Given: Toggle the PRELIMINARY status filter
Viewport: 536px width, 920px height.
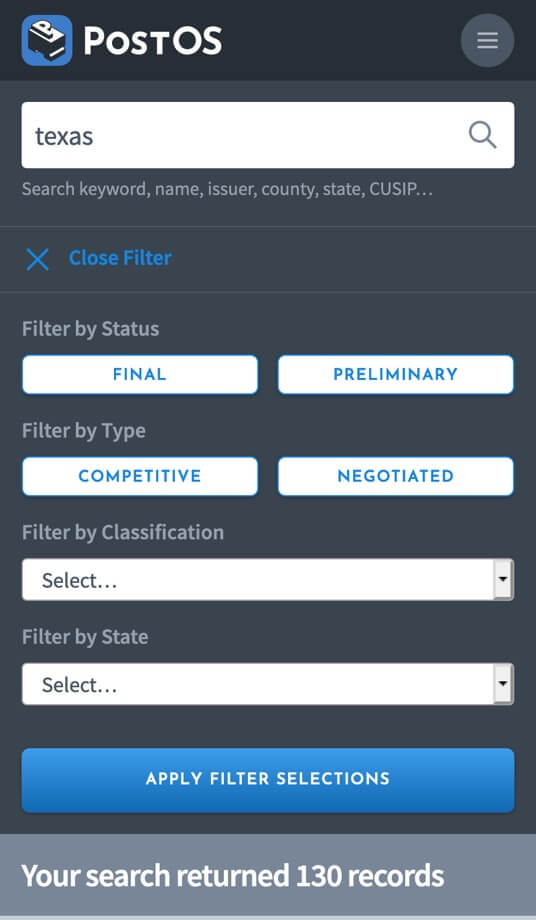Looking at the screenshot, I should pyautogui.click(x=396, y=374).
